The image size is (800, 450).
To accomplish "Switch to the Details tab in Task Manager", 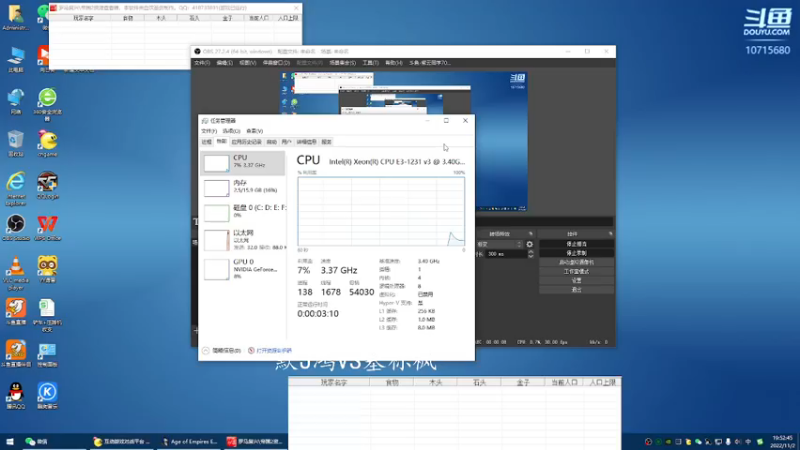I will click(x=307, y=142).
